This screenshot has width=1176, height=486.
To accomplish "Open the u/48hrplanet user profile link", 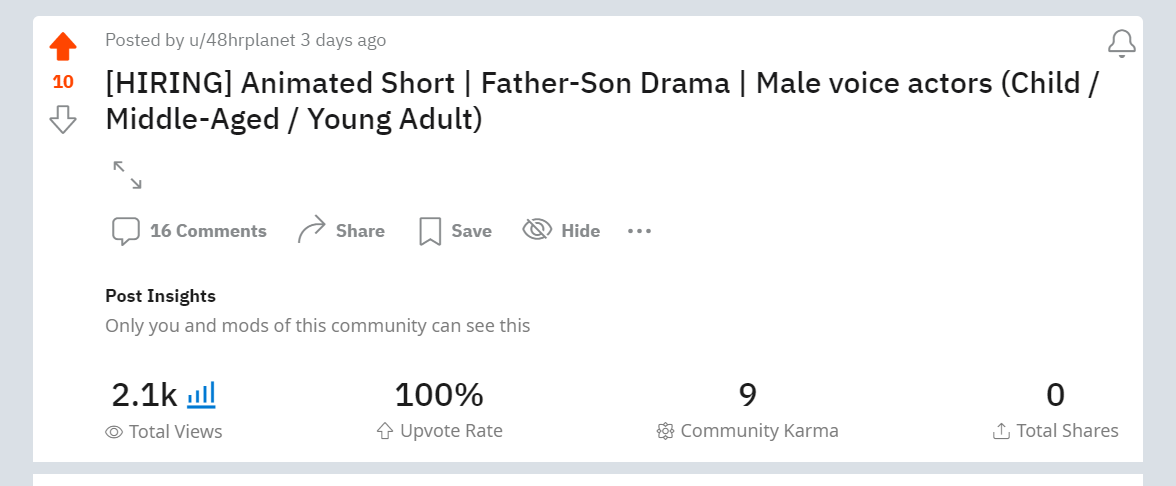I will tap(242, 40).
